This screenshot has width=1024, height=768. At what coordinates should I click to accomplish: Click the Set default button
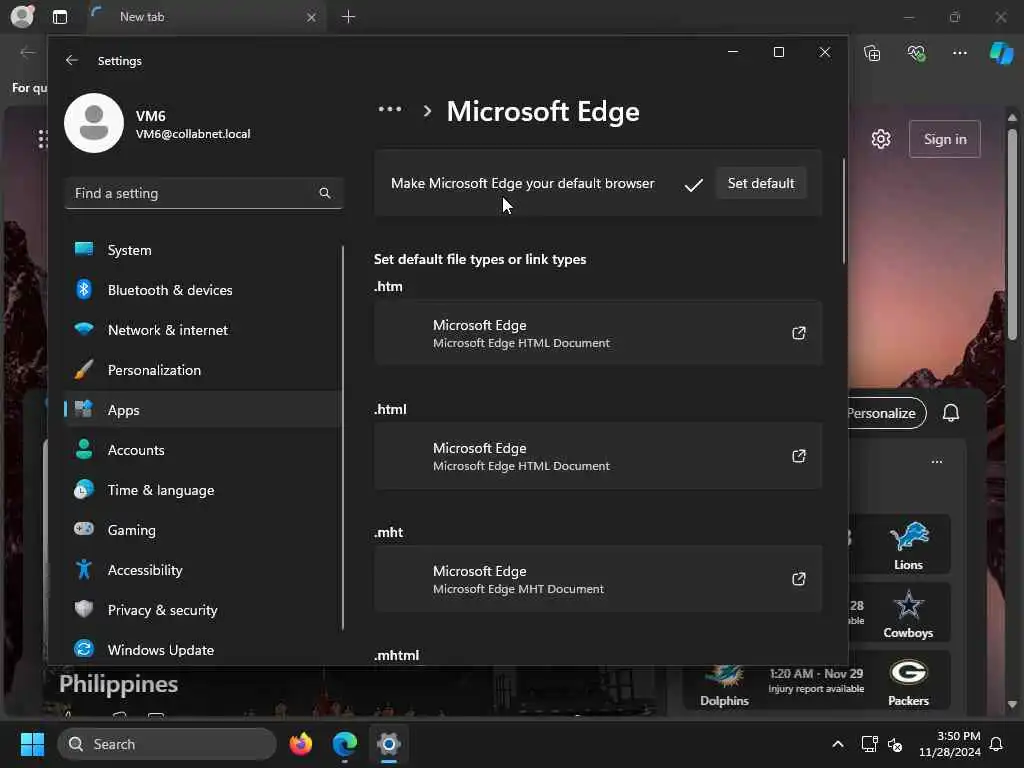pyautogui.click(x=761, y=183)
